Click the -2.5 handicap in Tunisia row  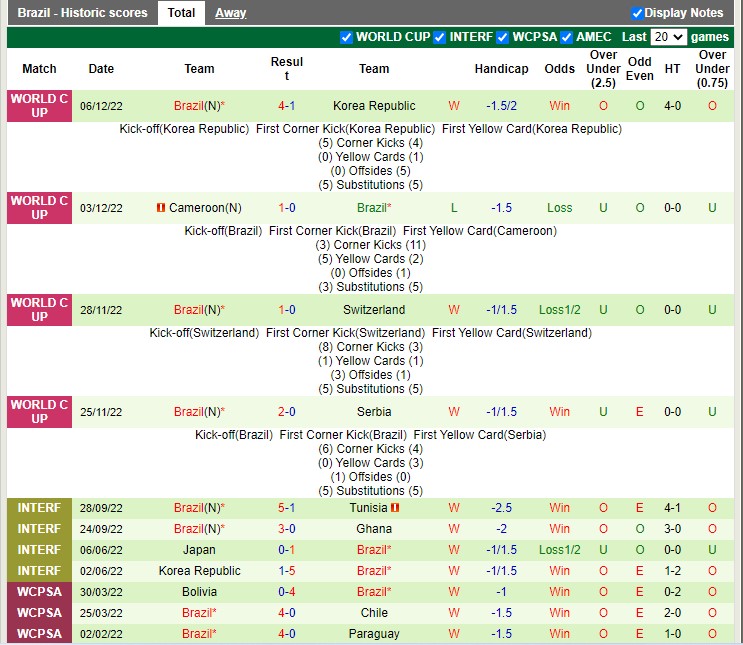coord(501,508)
